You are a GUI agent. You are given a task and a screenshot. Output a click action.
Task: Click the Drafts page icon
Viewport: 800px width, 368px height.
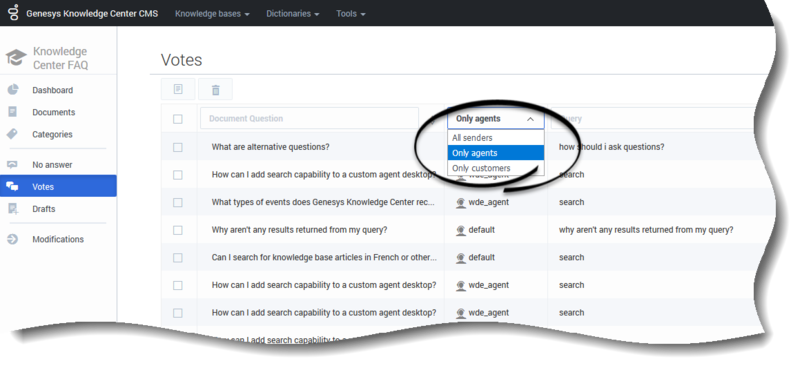coord(13,208)
